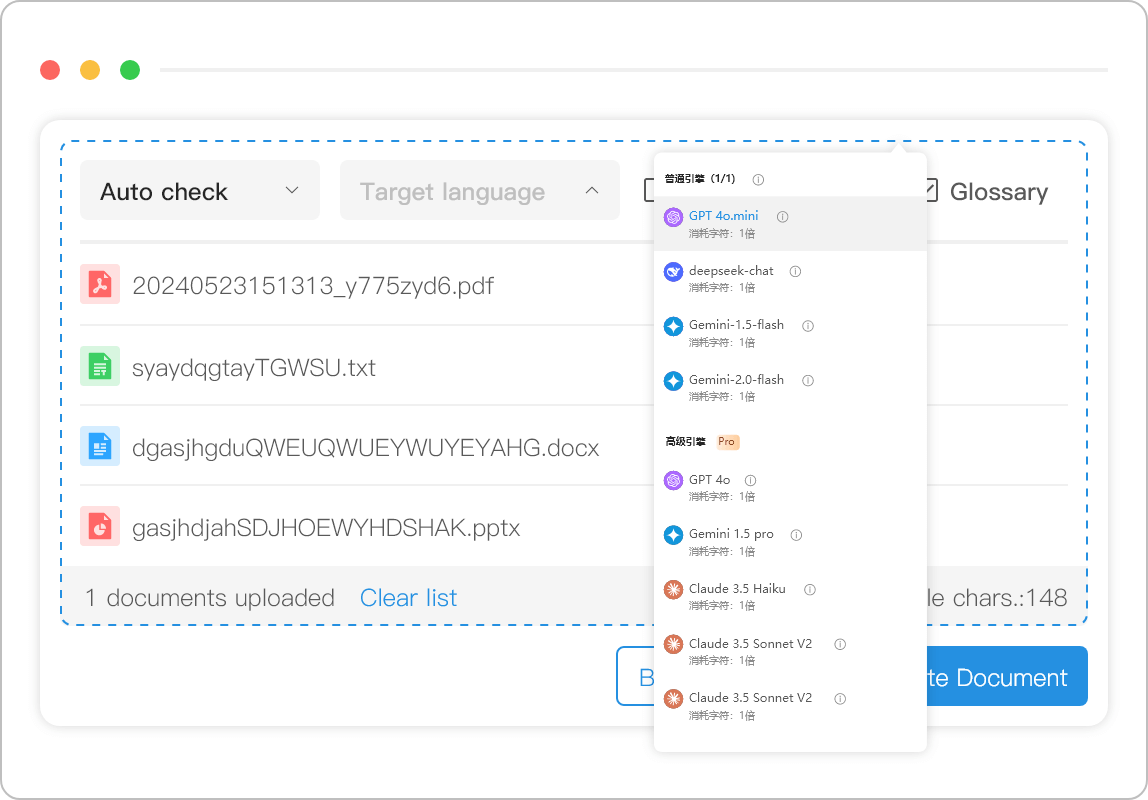Click the blue star logo of Gemini-1.5-flash
Screen dimensions: 1148x800
pyautogui.click(x=674, y=326)
